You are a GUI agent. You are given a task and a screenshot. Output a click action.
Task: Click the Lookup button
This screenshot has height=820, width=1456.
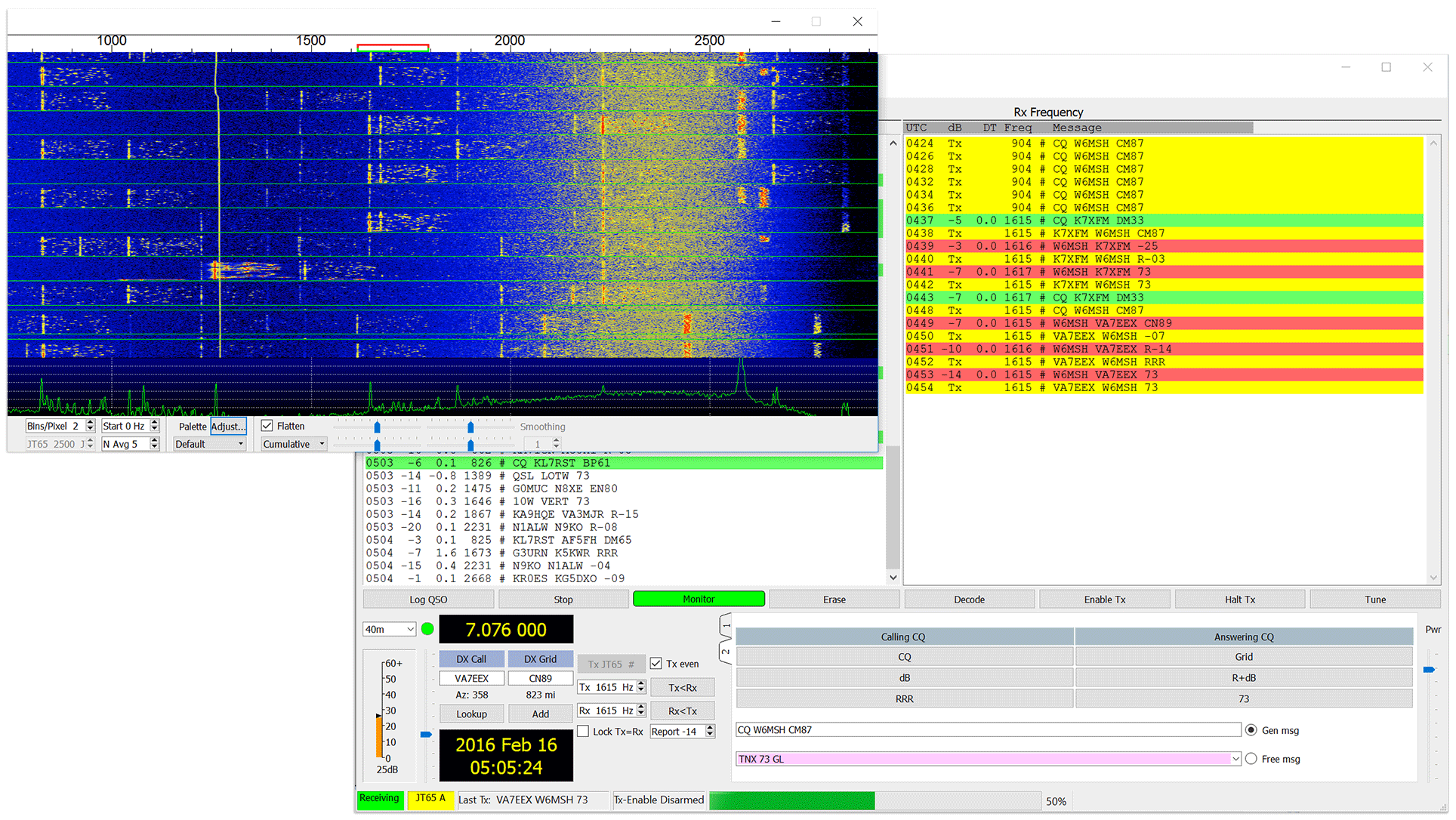click(x=471, y=714)
